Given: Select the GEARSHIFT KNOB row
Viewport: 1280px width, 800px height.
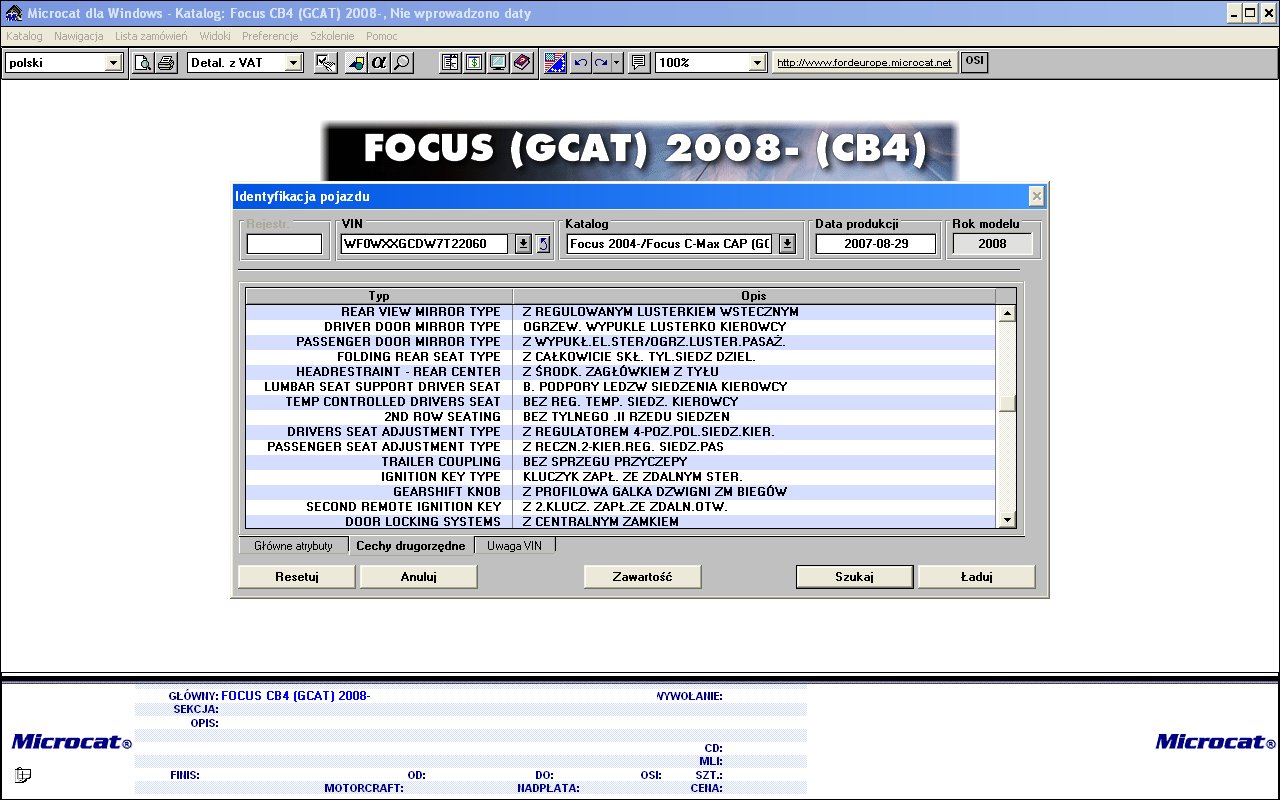Looking at the screenshot, I should 622,492.
